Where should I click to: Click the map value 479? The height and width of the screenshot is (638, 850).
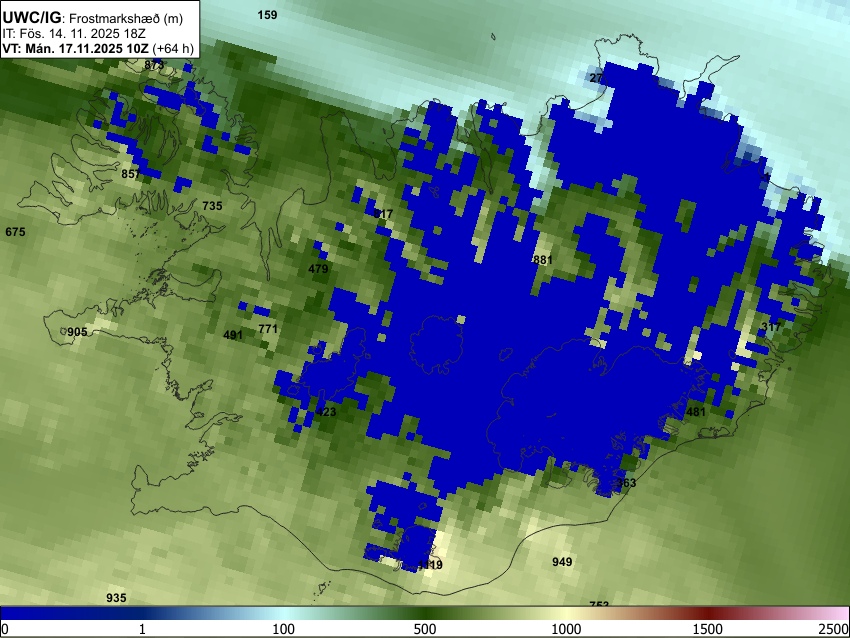pyautogui.click(x=318, y=269)
